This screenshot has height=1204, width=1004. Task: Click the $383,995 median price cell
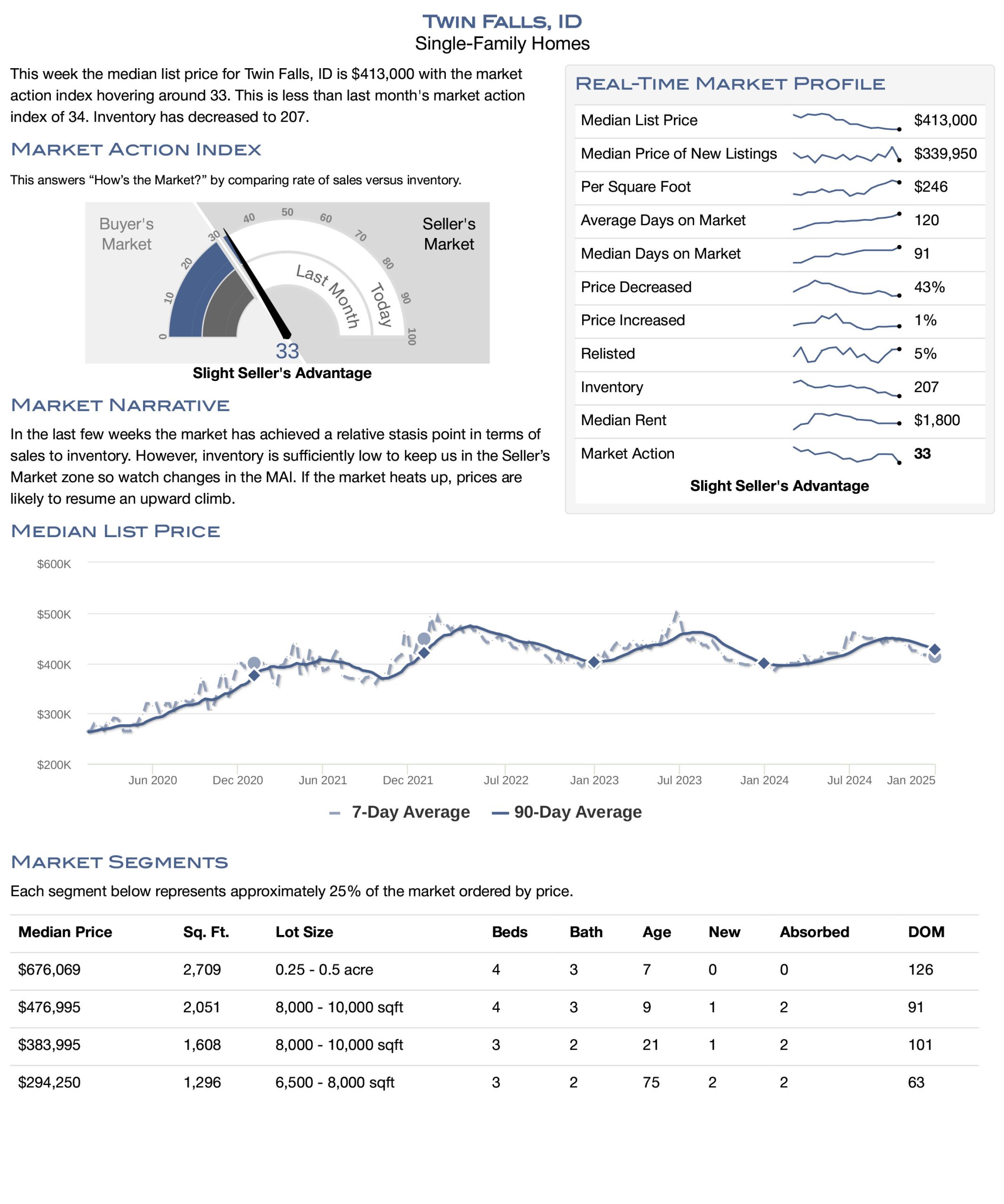point(49,1045)
